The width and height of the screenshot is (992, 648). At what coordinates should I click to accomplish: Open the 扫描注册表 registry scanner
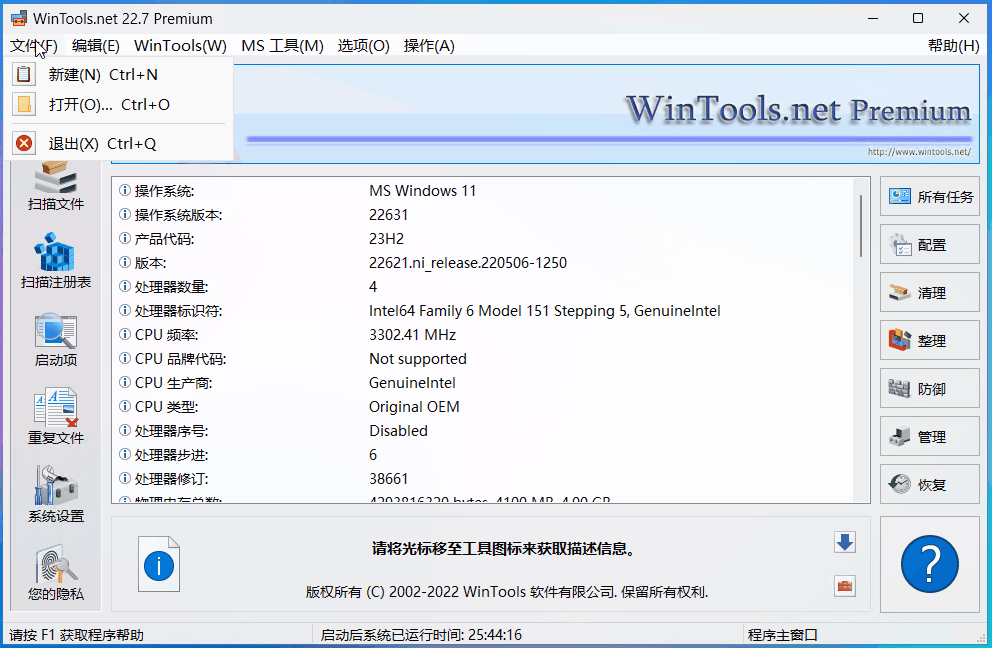[56, 261]
